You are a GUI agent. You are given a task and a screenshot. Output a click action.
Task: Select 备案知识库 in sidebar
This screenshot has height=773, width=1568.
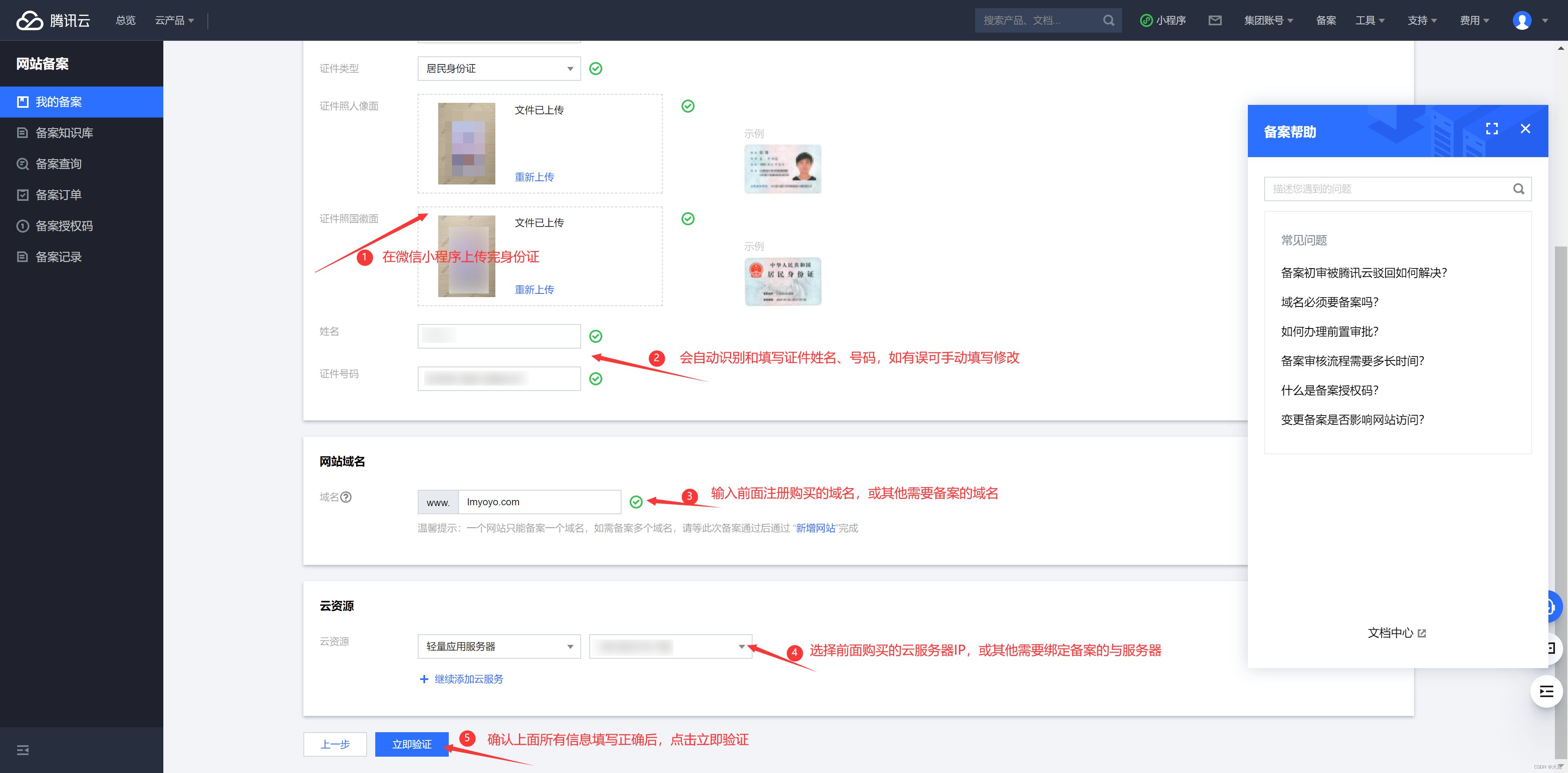[82, 133]
